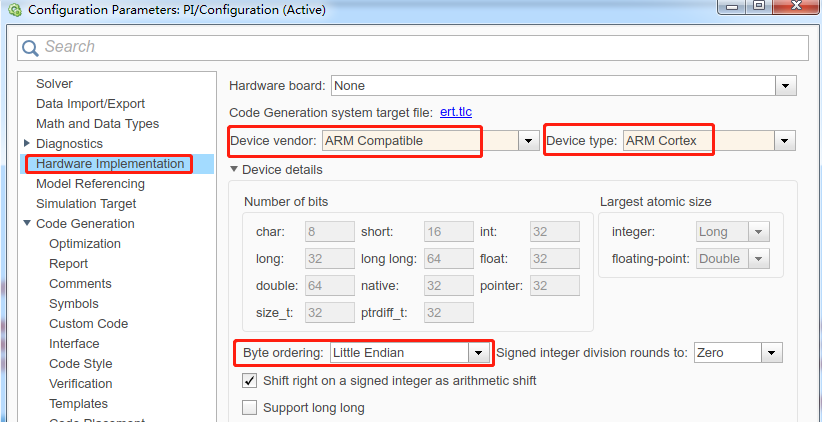Open Report under Code Generation
Image resolution: width=822 pixels, height=422 pixels.
point(68,264)
